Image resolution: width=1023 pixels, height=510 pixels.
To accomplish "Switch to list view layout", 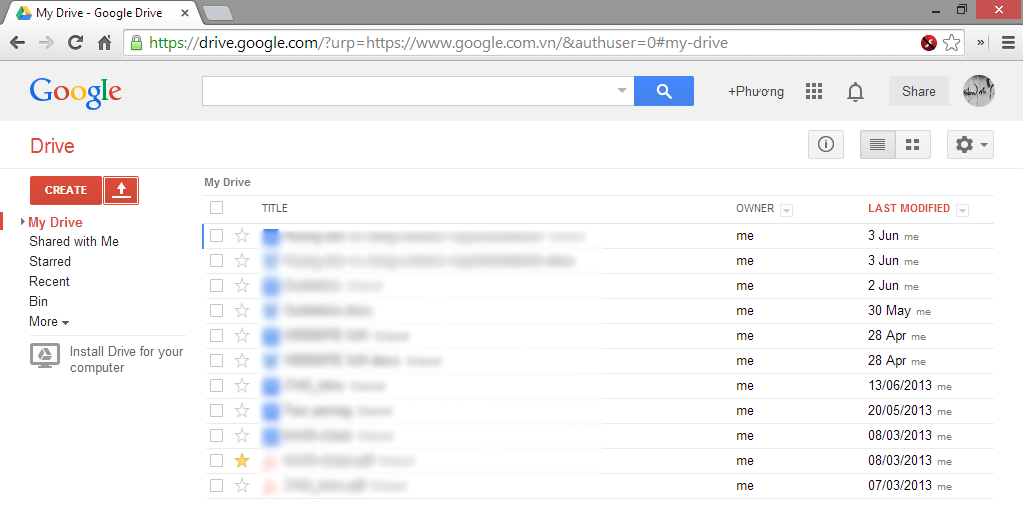I will [878, 145].
